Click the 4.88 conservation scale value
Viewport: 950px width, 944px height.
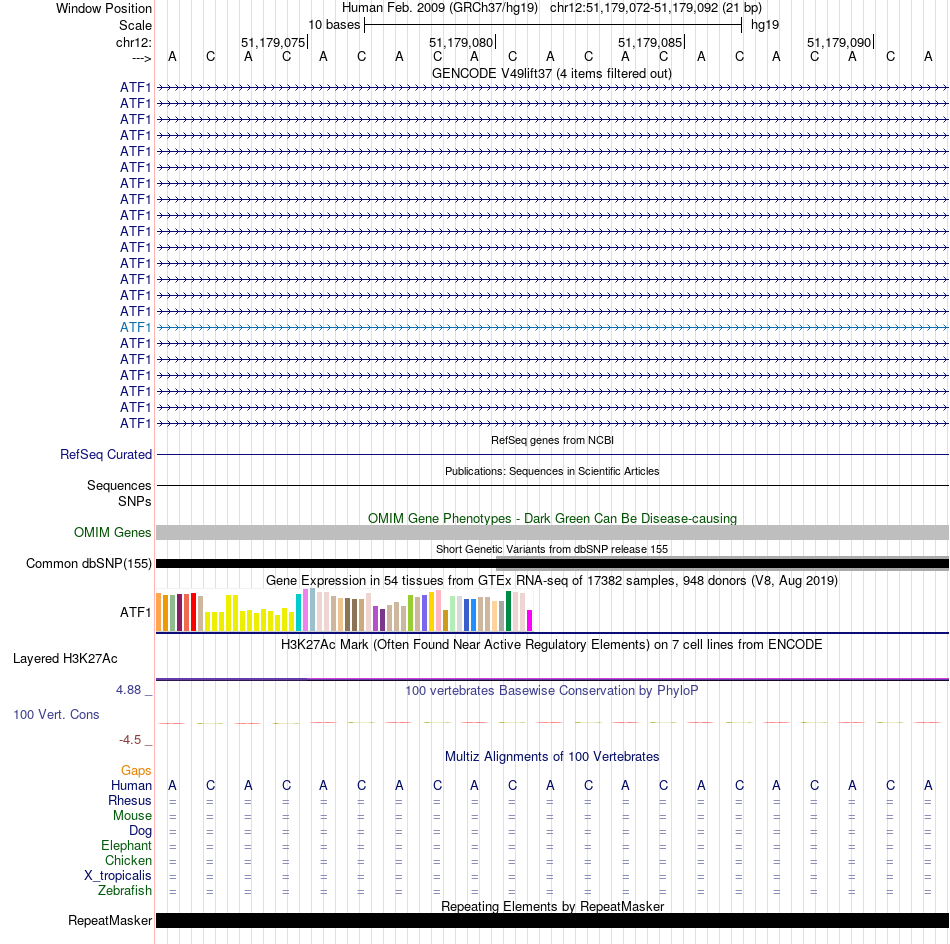click(x=128, y=690)
